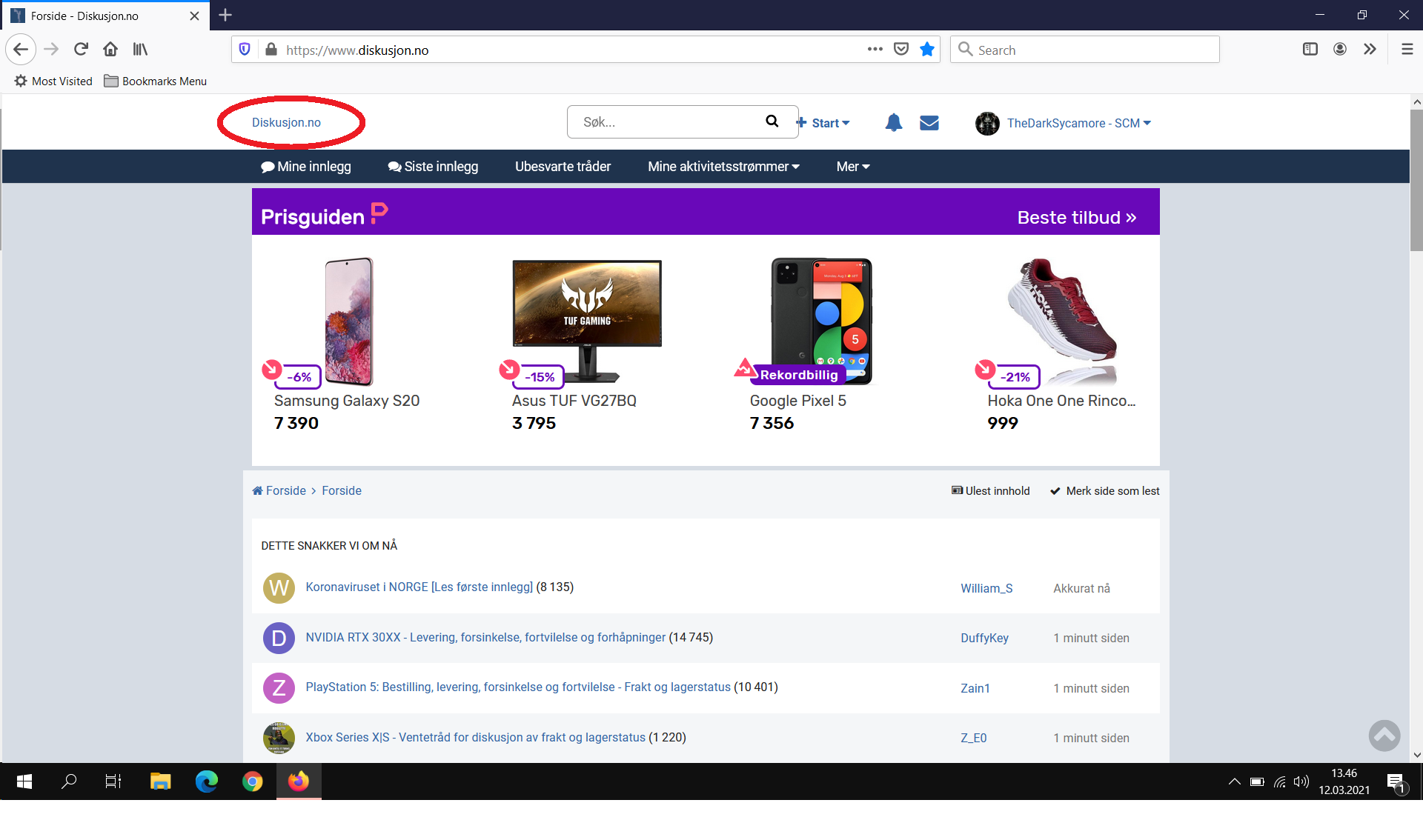Open Windows taskbar search
This screenshot has width=1423, height=840.
coord(69,781)
